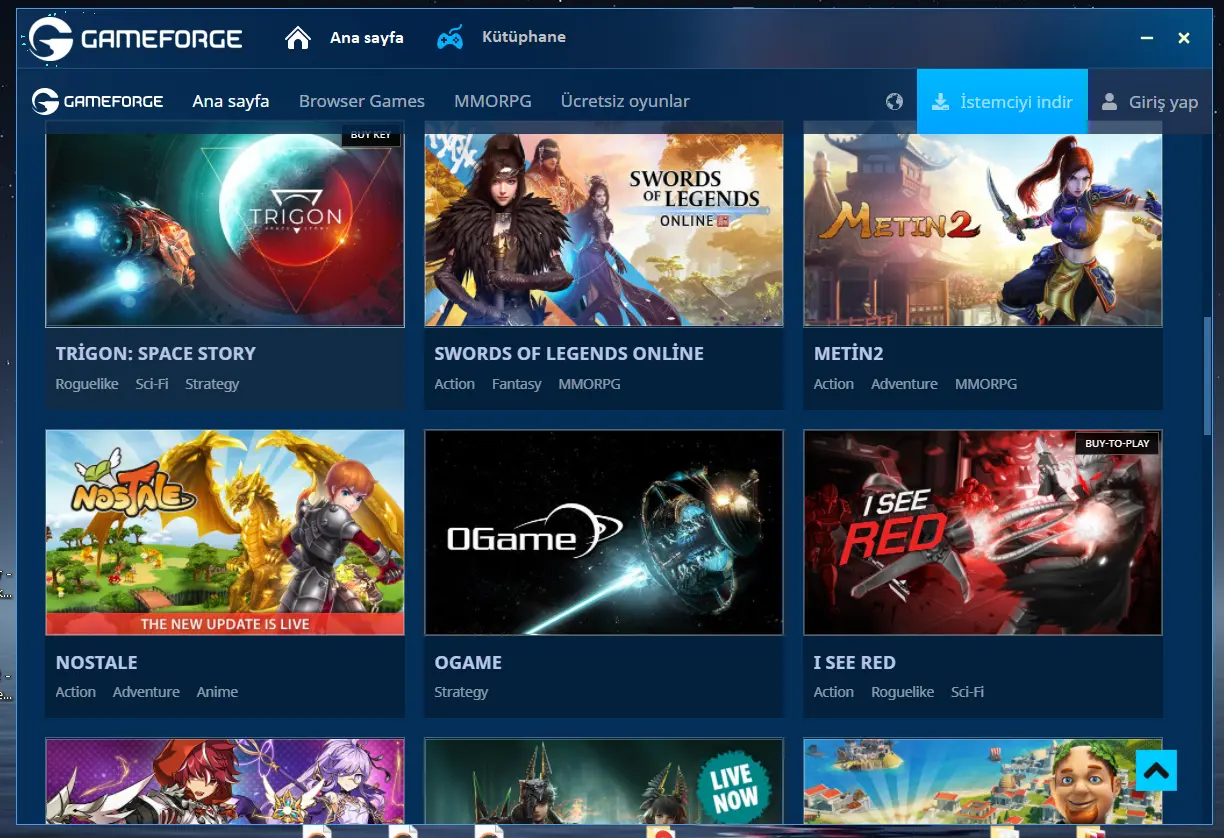The height and width of the screenshot is (838, 1224).
Task: Switch to the MMORPG menu item
Action: pyautogui.click(x=492, y=101)
